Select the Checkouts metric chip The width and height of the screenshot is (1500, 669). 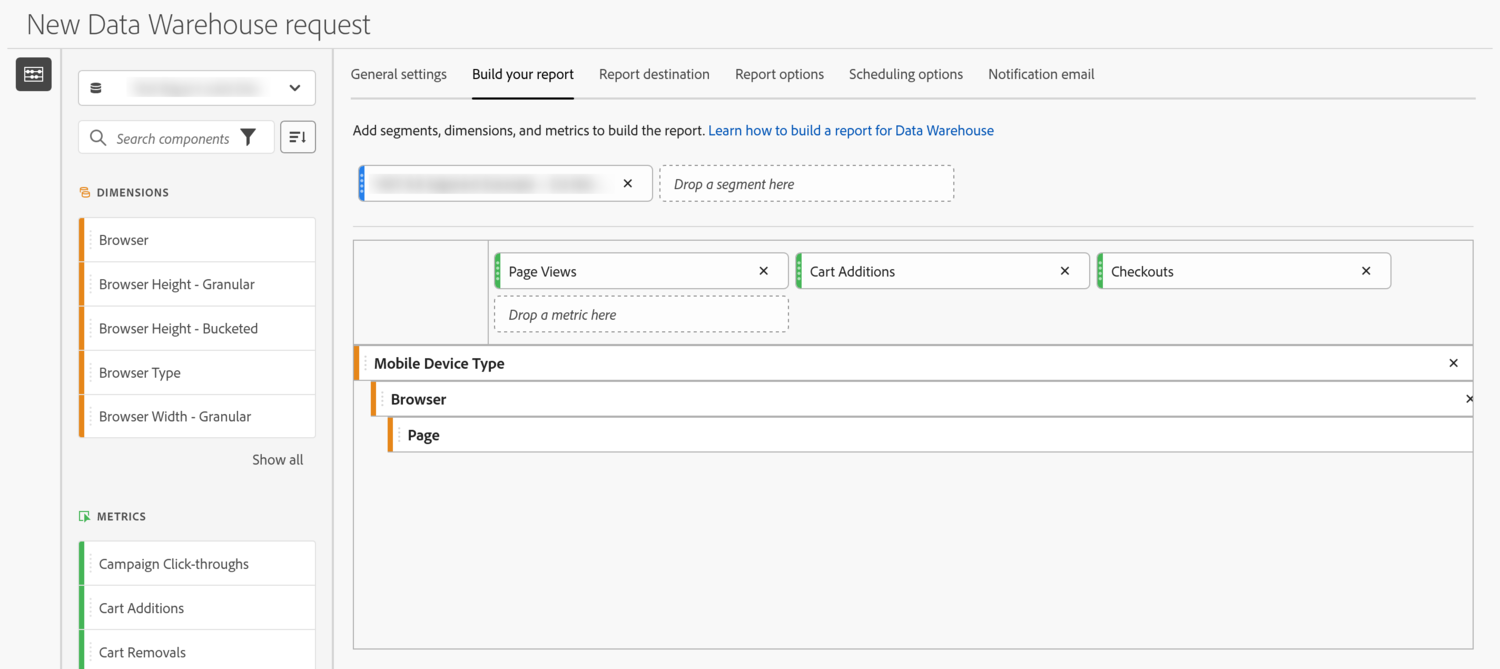(1244, 271)
